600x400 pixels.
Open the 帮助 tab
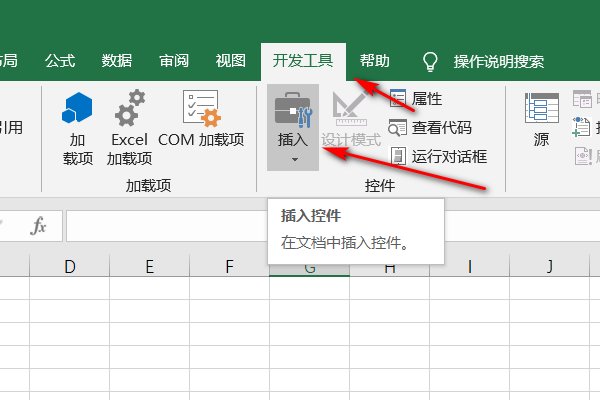click(x=374, y=61)
